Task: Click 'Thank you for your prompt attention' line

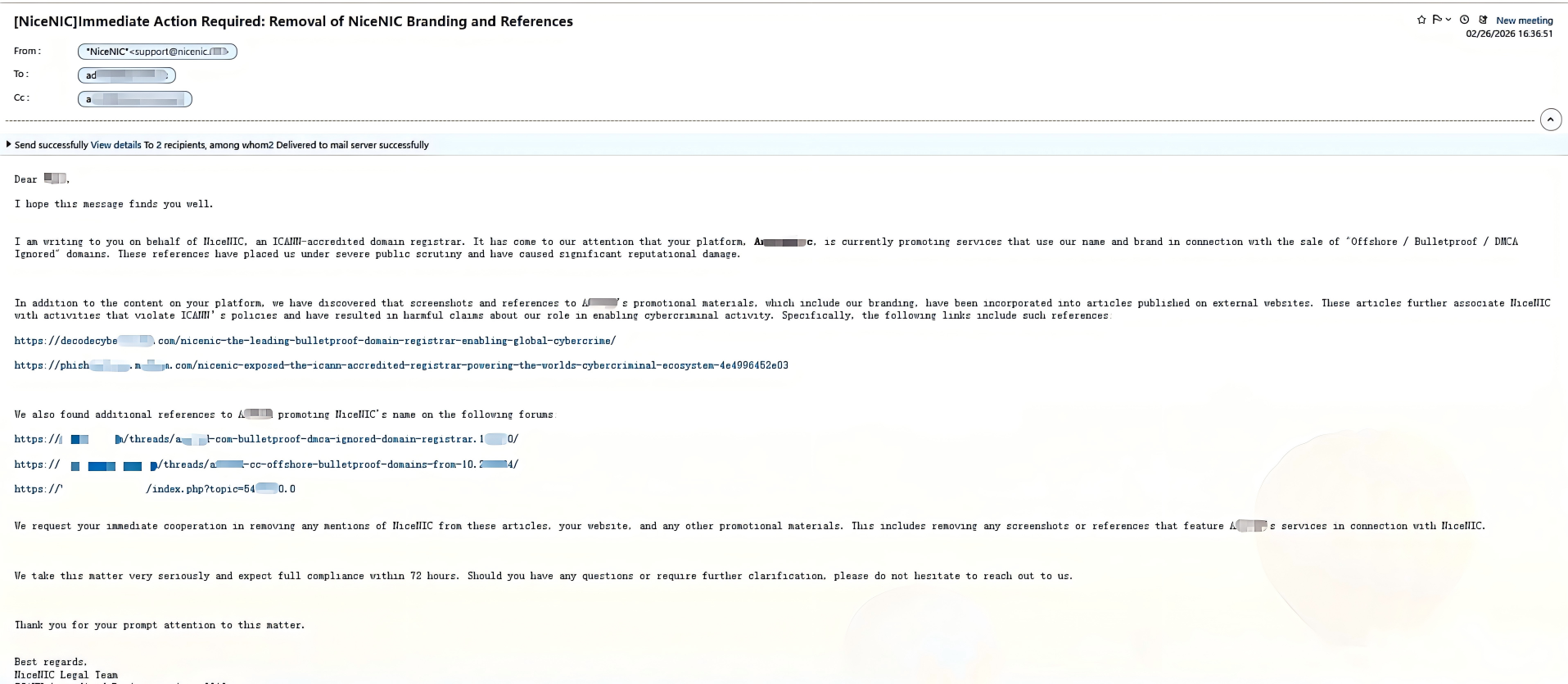Action: click(160, 625)
